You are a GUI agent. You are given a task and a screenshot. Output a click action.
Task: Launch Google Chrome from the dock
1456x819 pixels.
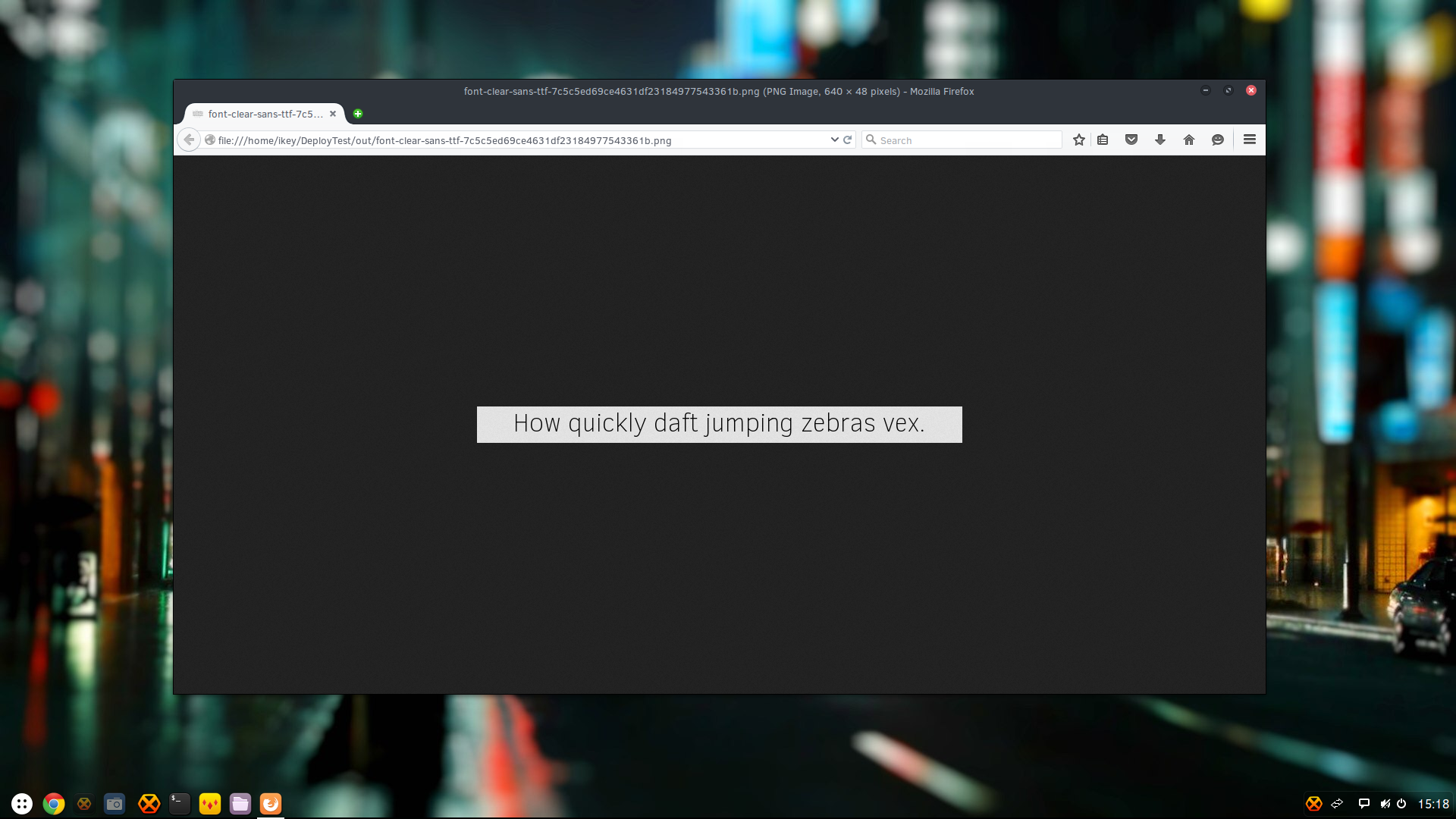(x=54, y=804)
